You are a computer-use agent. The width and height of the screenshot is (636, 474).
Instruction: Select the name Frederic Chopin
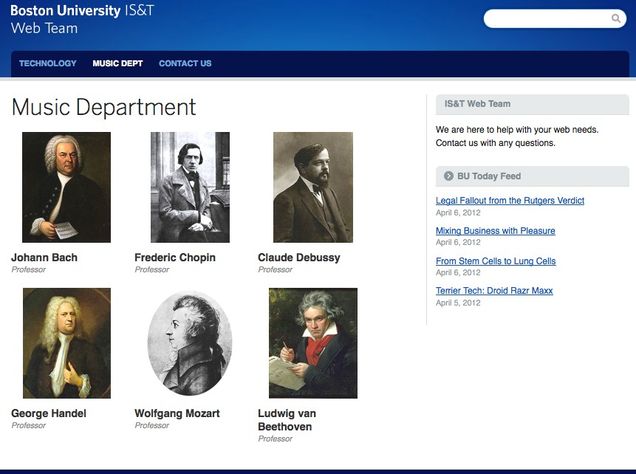175,257
